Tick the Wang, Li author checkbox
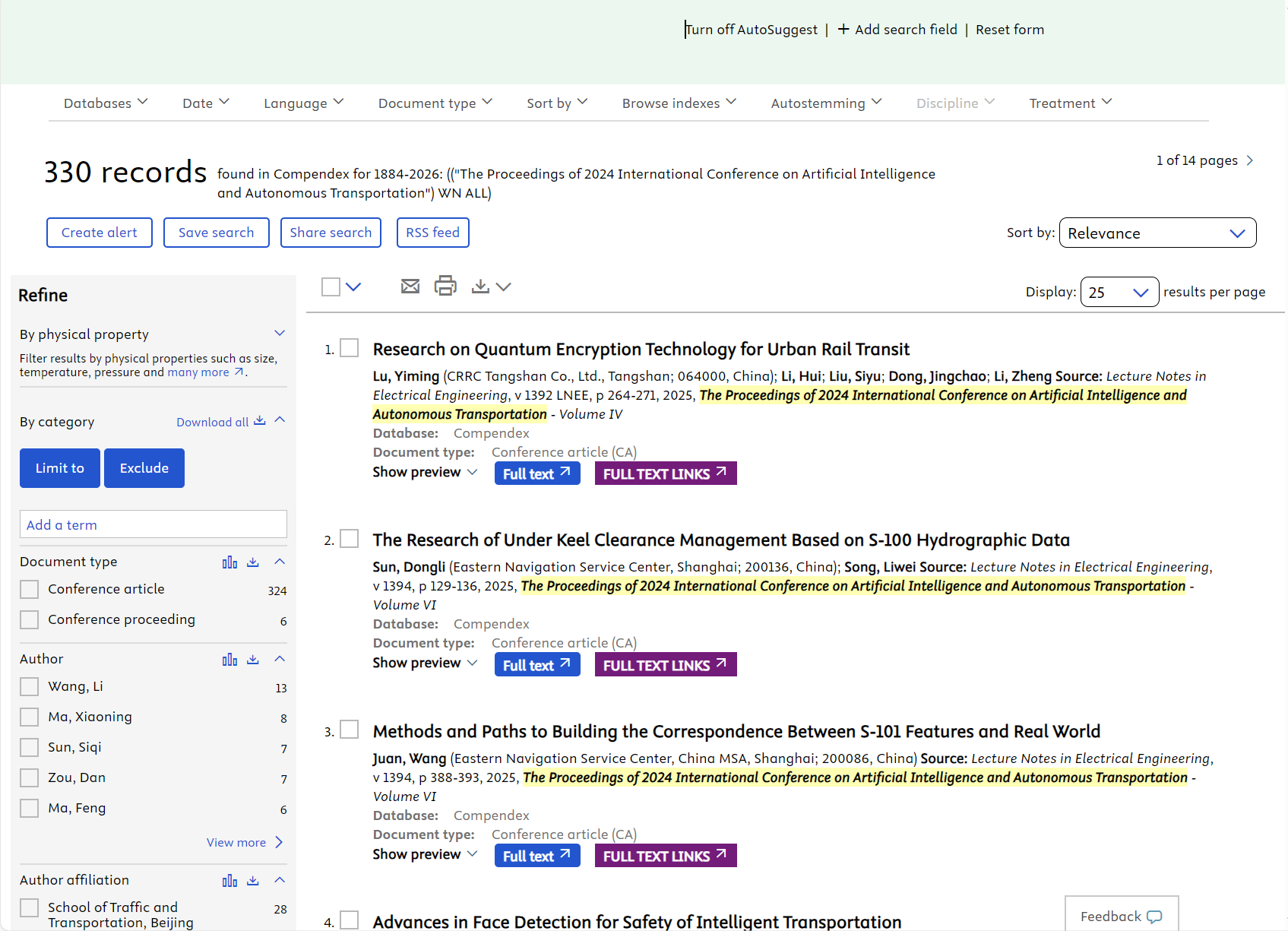 click(30, 687)
